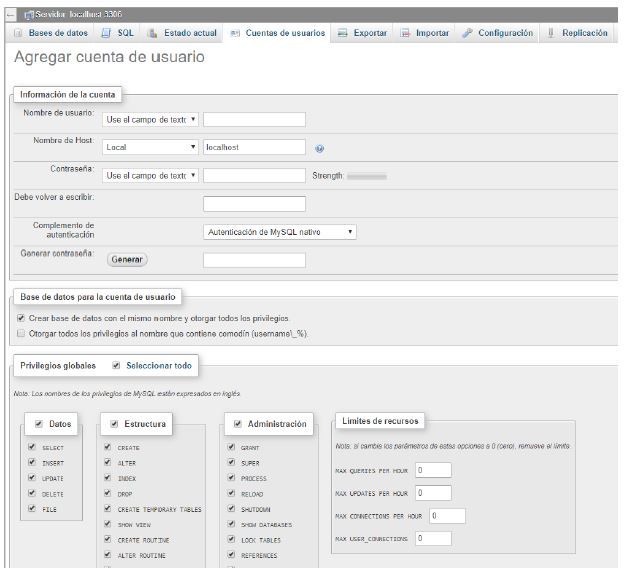Go to the Exportar tab
624x574 pixels.
[x=363, y=33]
